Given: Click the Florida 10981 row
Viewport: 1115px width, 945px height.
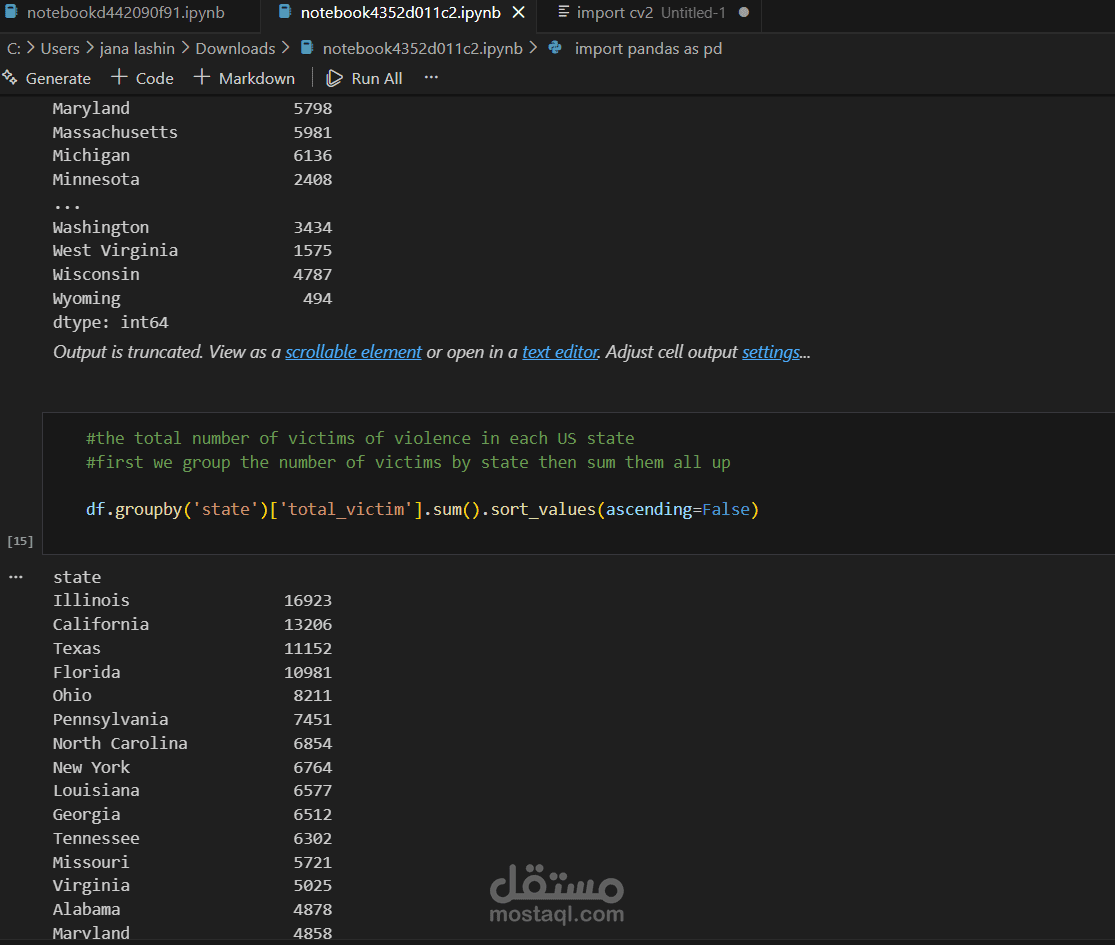Looking at the screenshot, I should click(x=192, y=672).
